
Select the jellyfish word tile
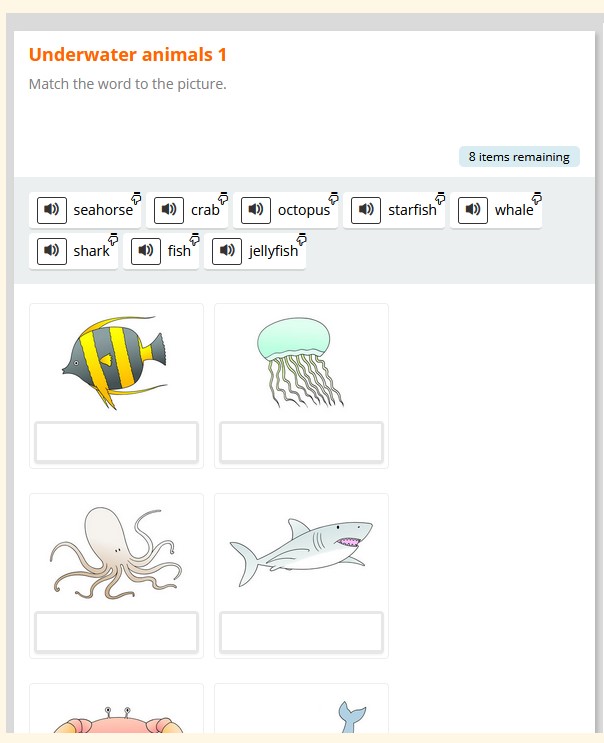[x=255, y=251]
